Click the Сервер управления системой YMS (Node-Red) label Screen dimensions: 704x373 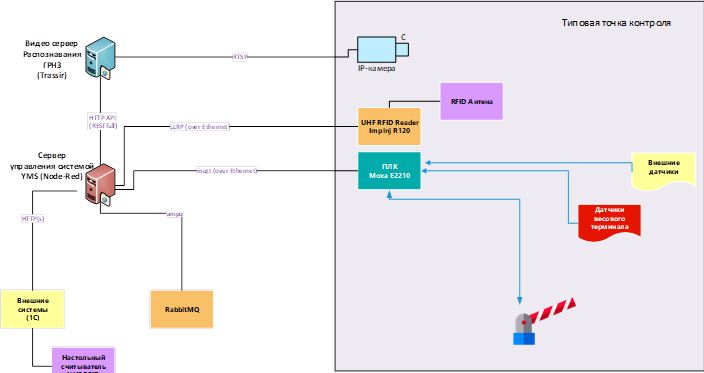tap(52, 166)
